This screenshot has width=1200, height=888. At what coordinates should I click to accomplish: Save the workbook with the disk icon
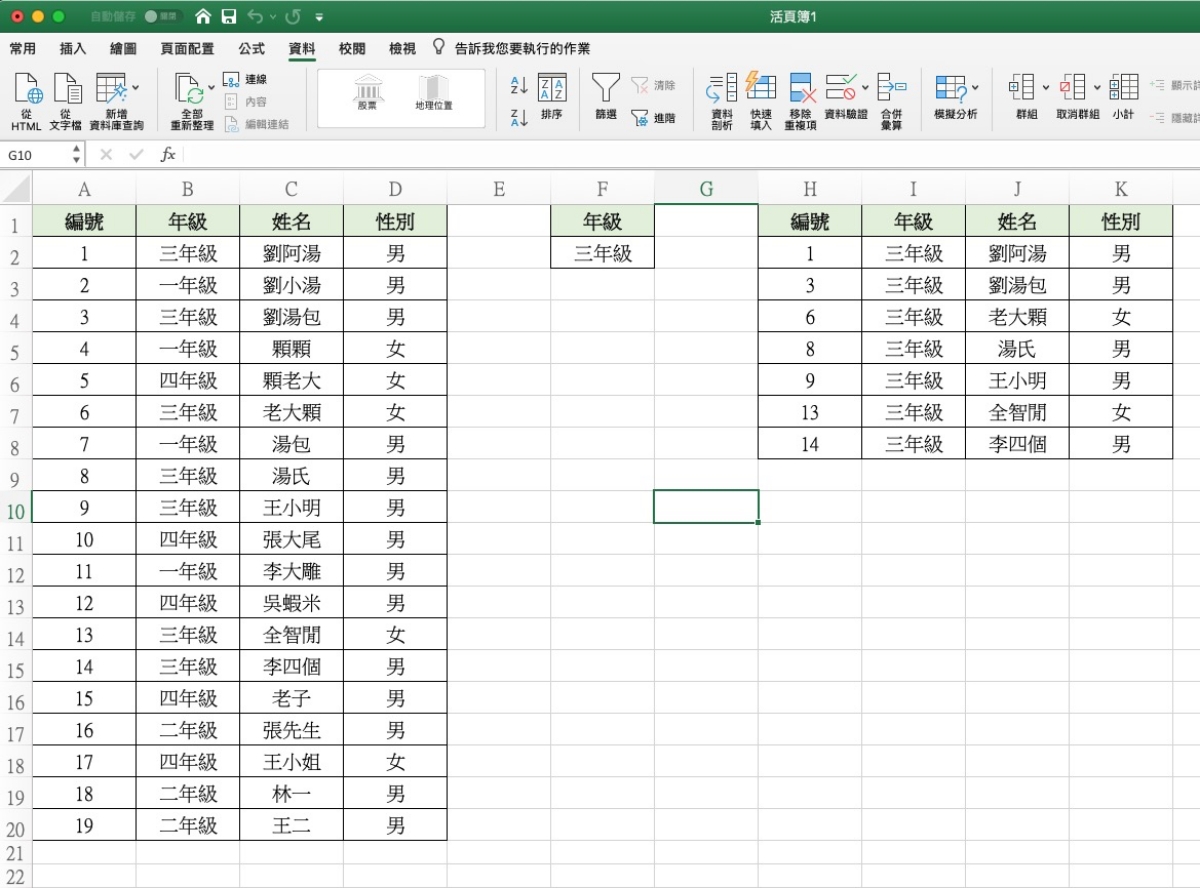coord(229,17)
